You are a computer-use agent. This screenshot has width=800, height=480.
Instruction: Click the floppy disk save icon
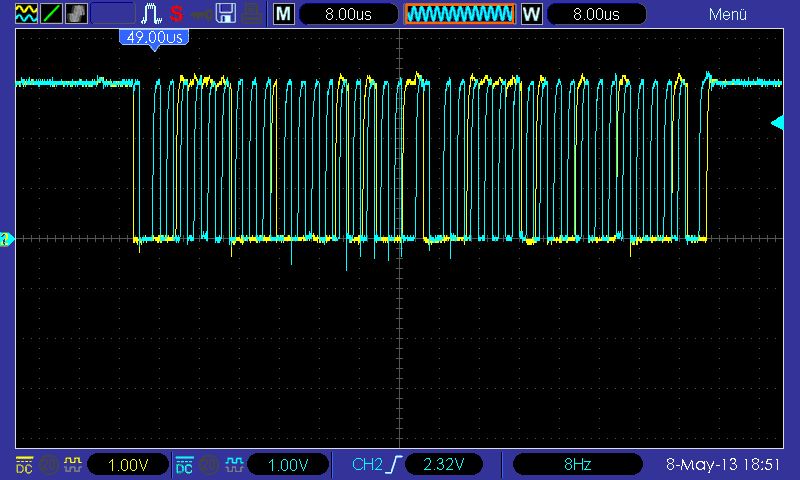(x=226, y=14)
